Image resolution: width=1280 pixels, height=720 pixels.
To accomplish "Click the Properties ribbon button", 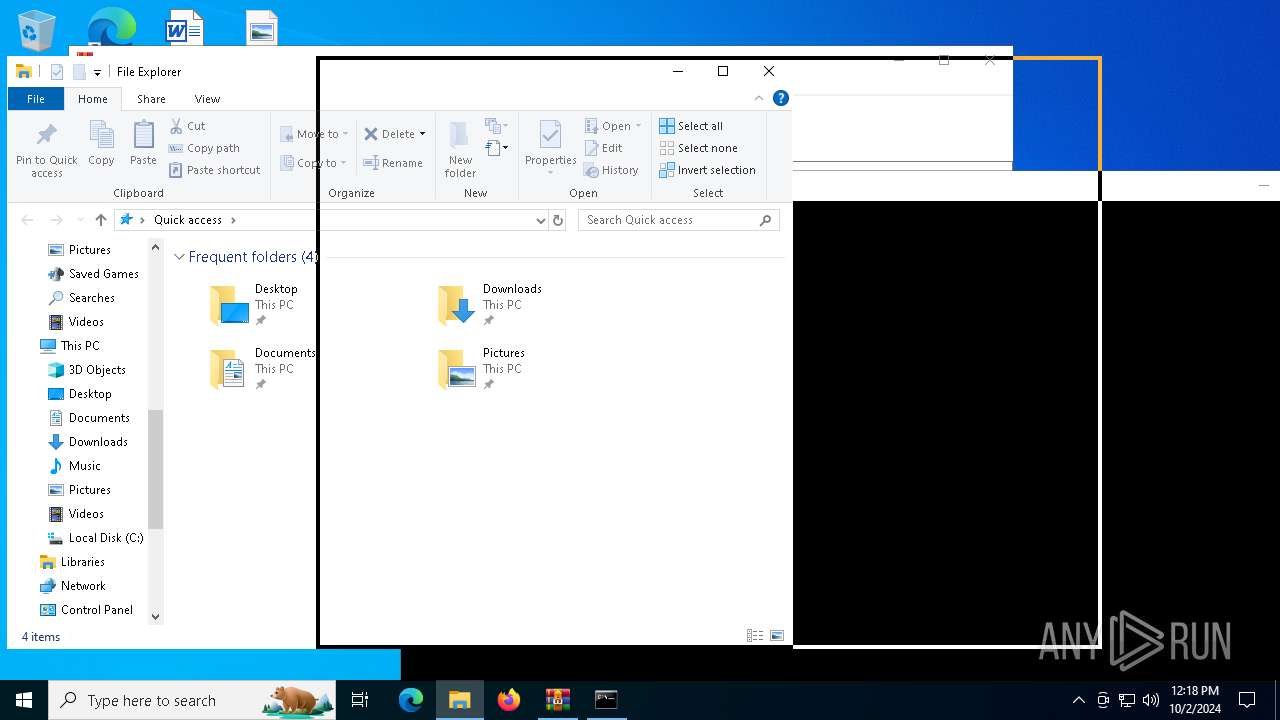I will 551,148.
